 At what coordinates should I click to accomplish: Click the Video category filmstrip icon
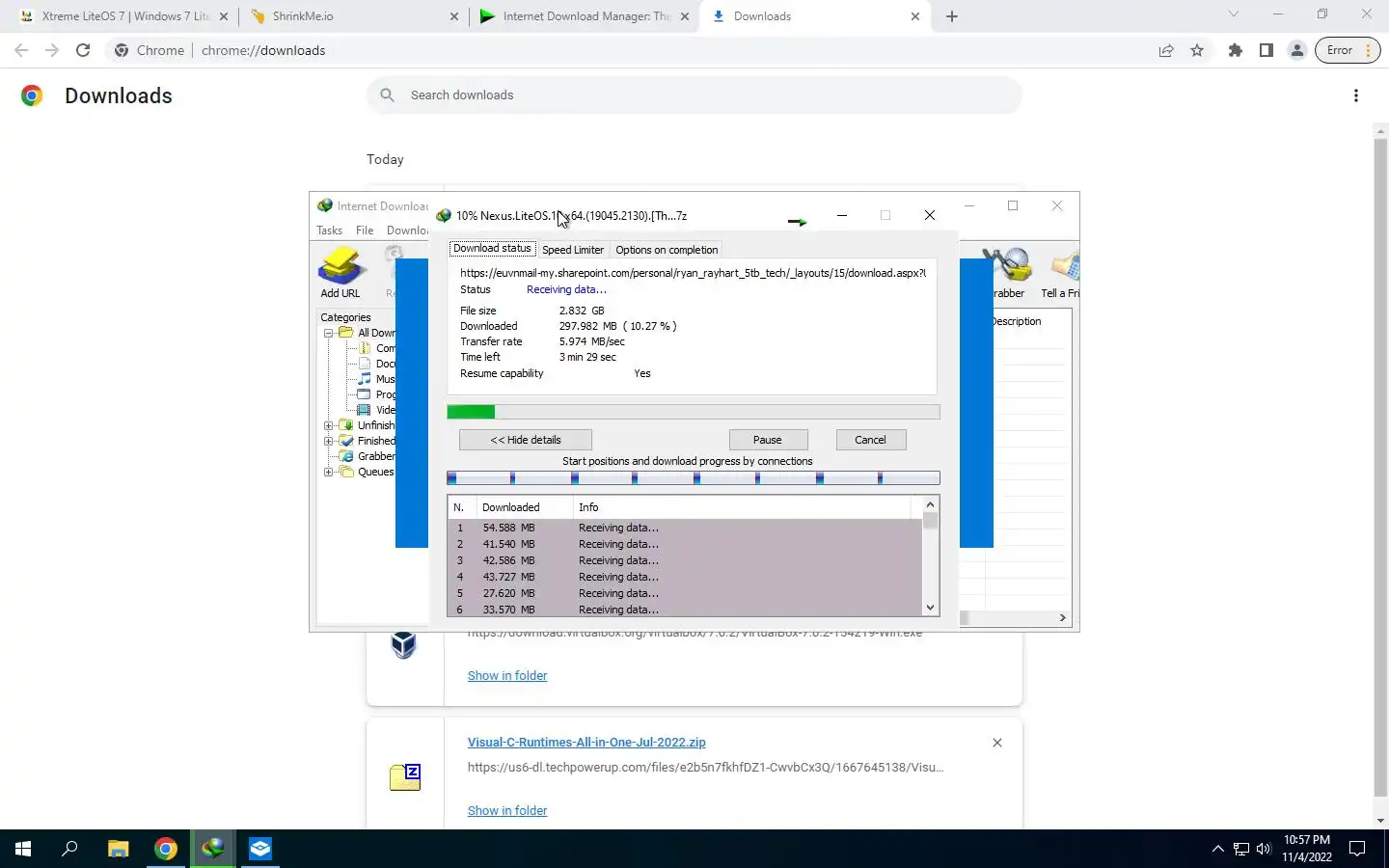coord(365,410)
